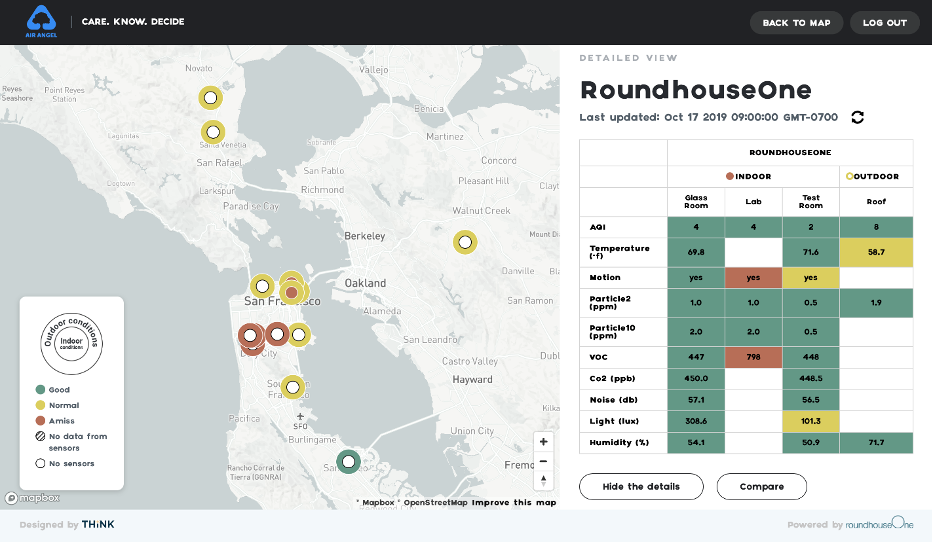The image size is (932, 542).
Task: Select the Lab column header
Action: 753,201
